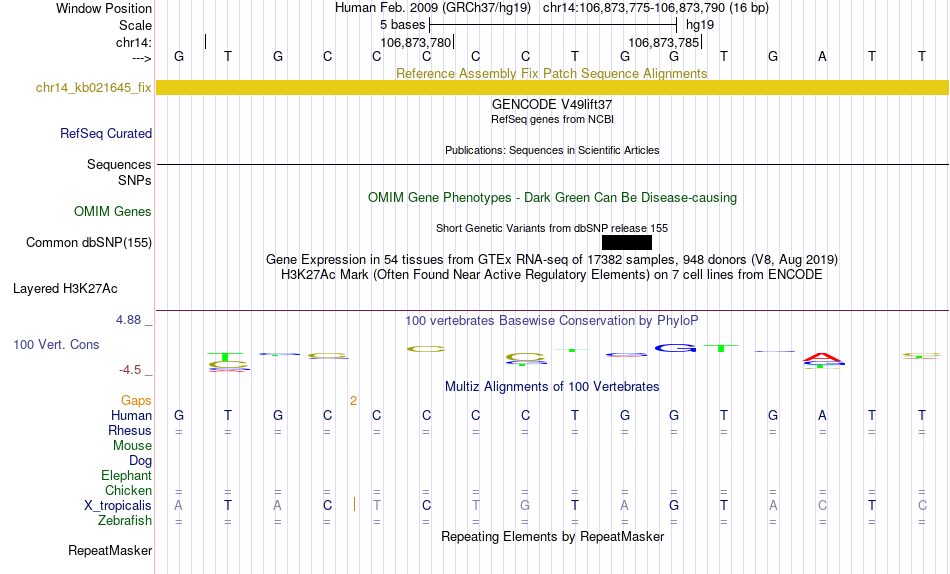Click the Sequences track label

click(119, 164)
